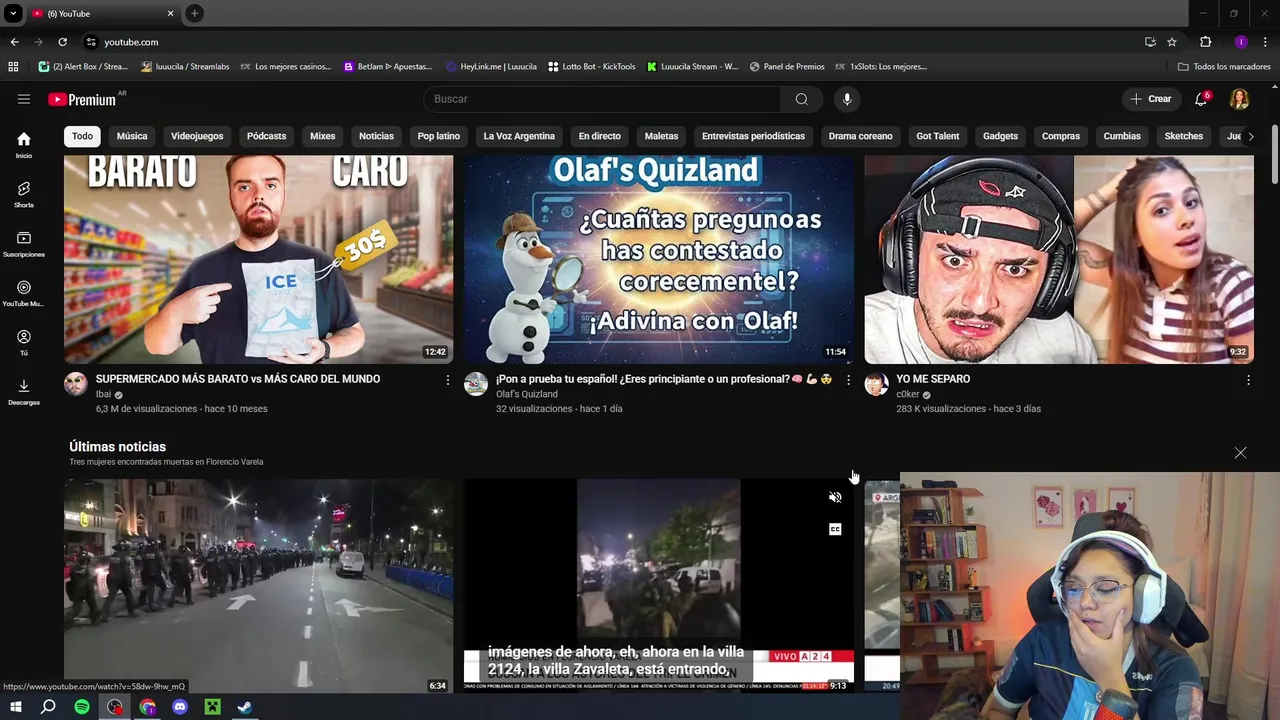The image size is (1280, 720).
Task: Open the YO ME SEPARO video title
Action: 933,379
